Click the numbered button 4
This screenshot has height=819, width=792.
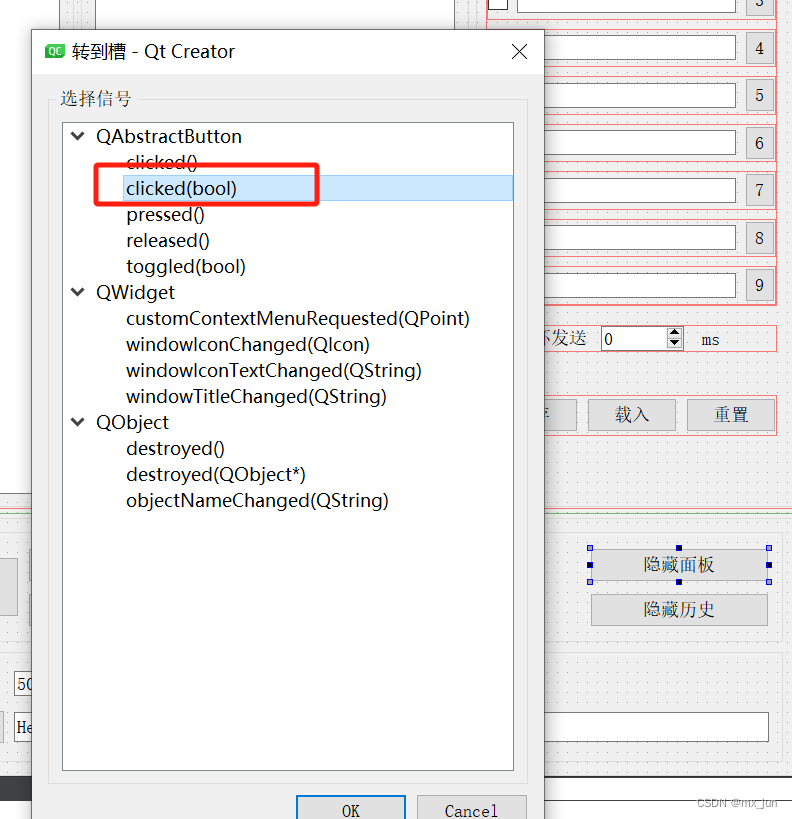pos(760,49)
